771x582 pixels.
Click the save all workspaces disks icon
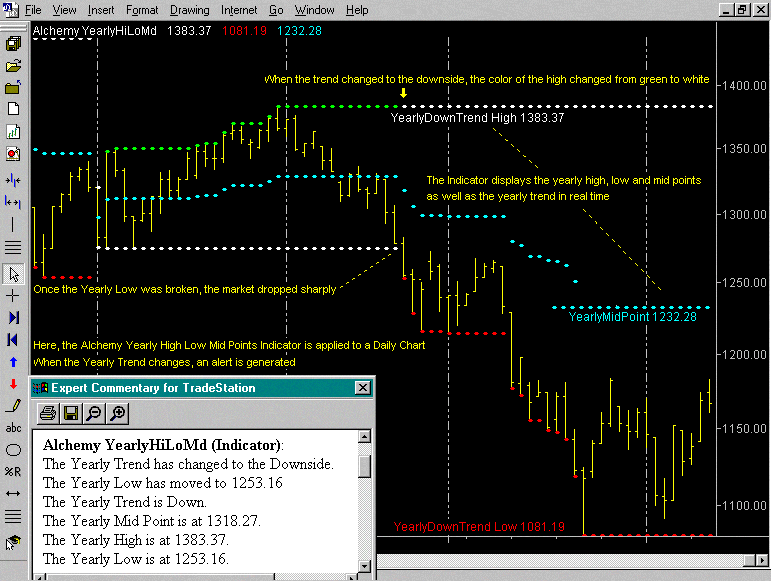13,44
